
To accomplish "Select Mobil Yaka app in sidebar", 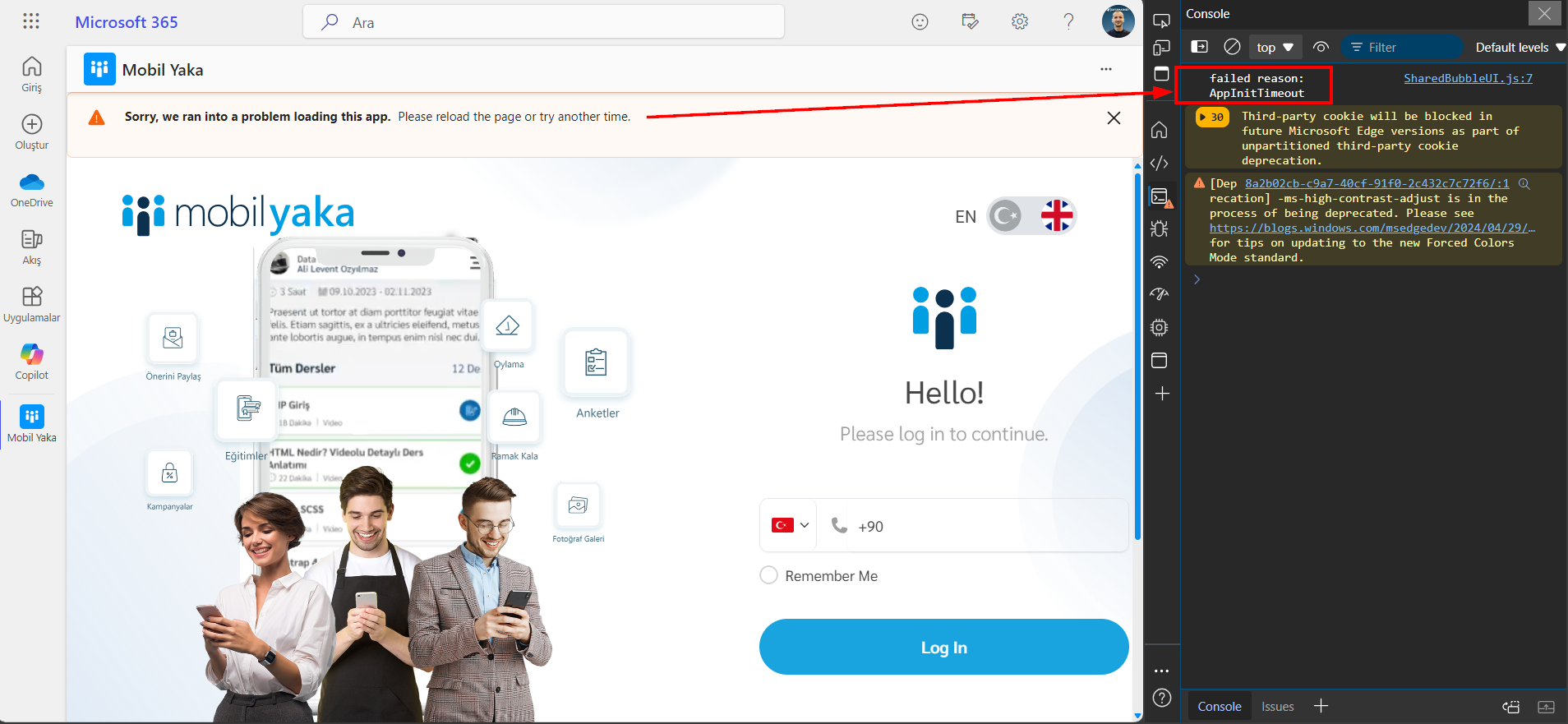I will click(32, 424).
